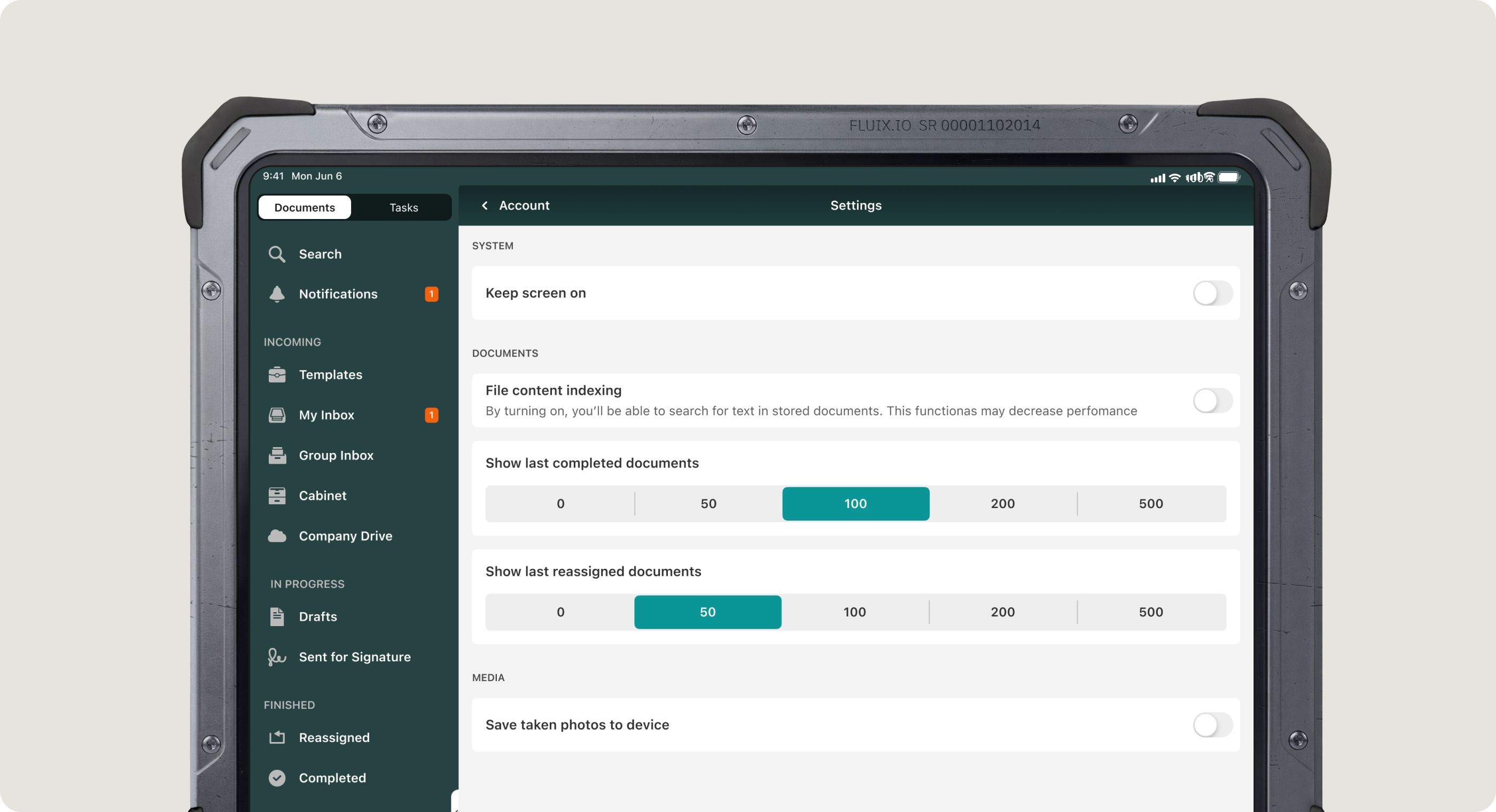Choose 500 for last completed documents
1496x812 pixels.
1150,504
